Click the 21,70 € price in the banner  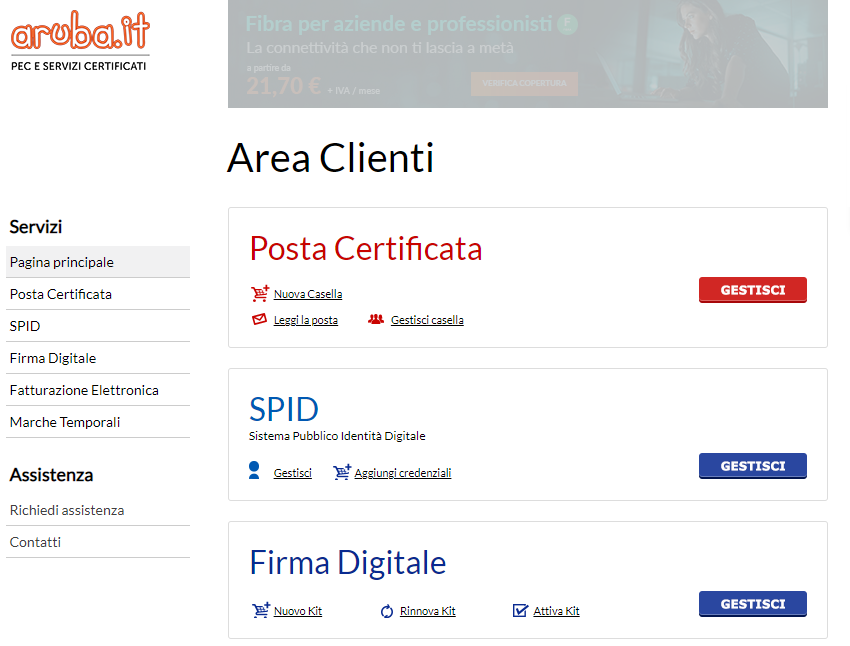284,86
